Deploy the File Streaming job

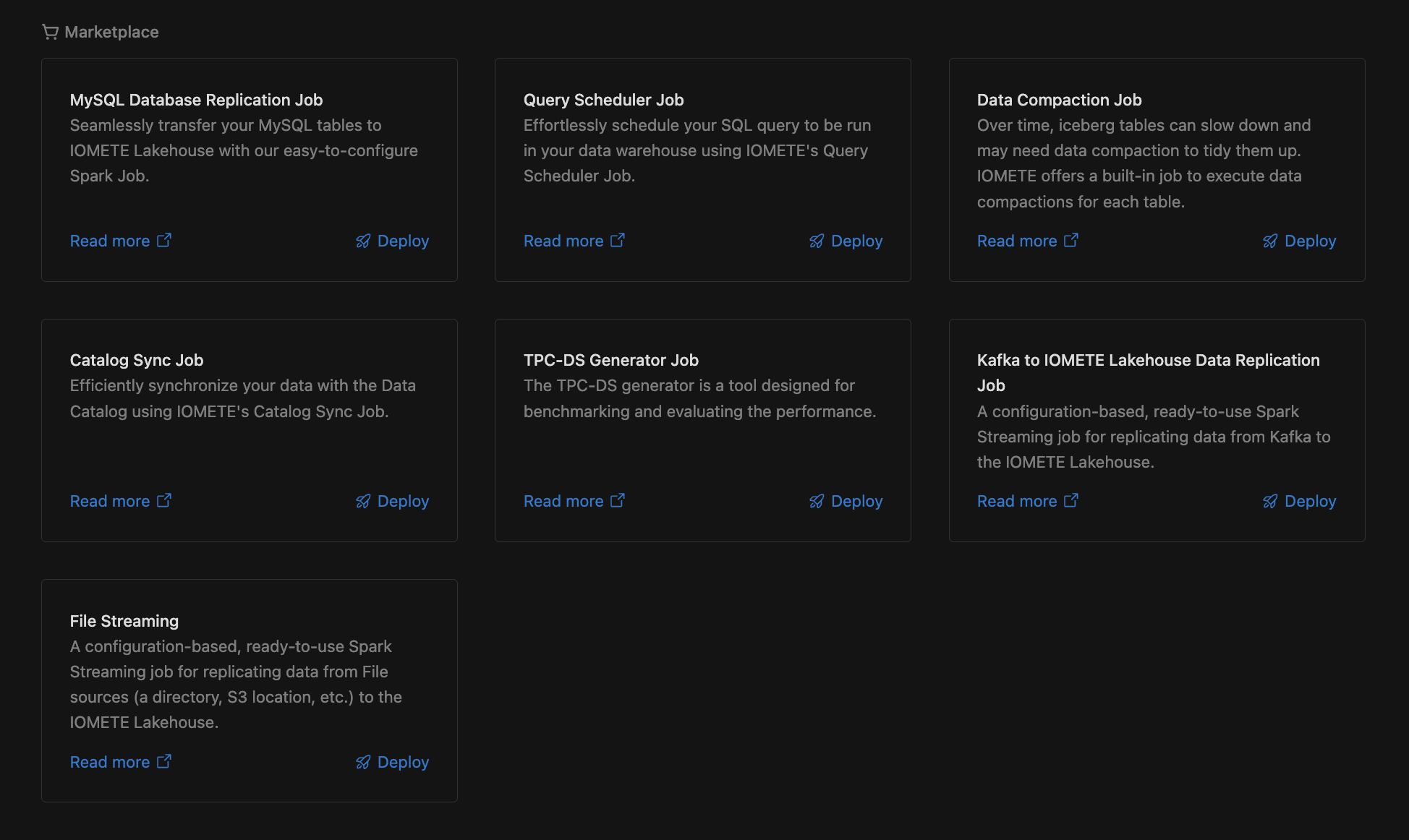coord(392,762)
